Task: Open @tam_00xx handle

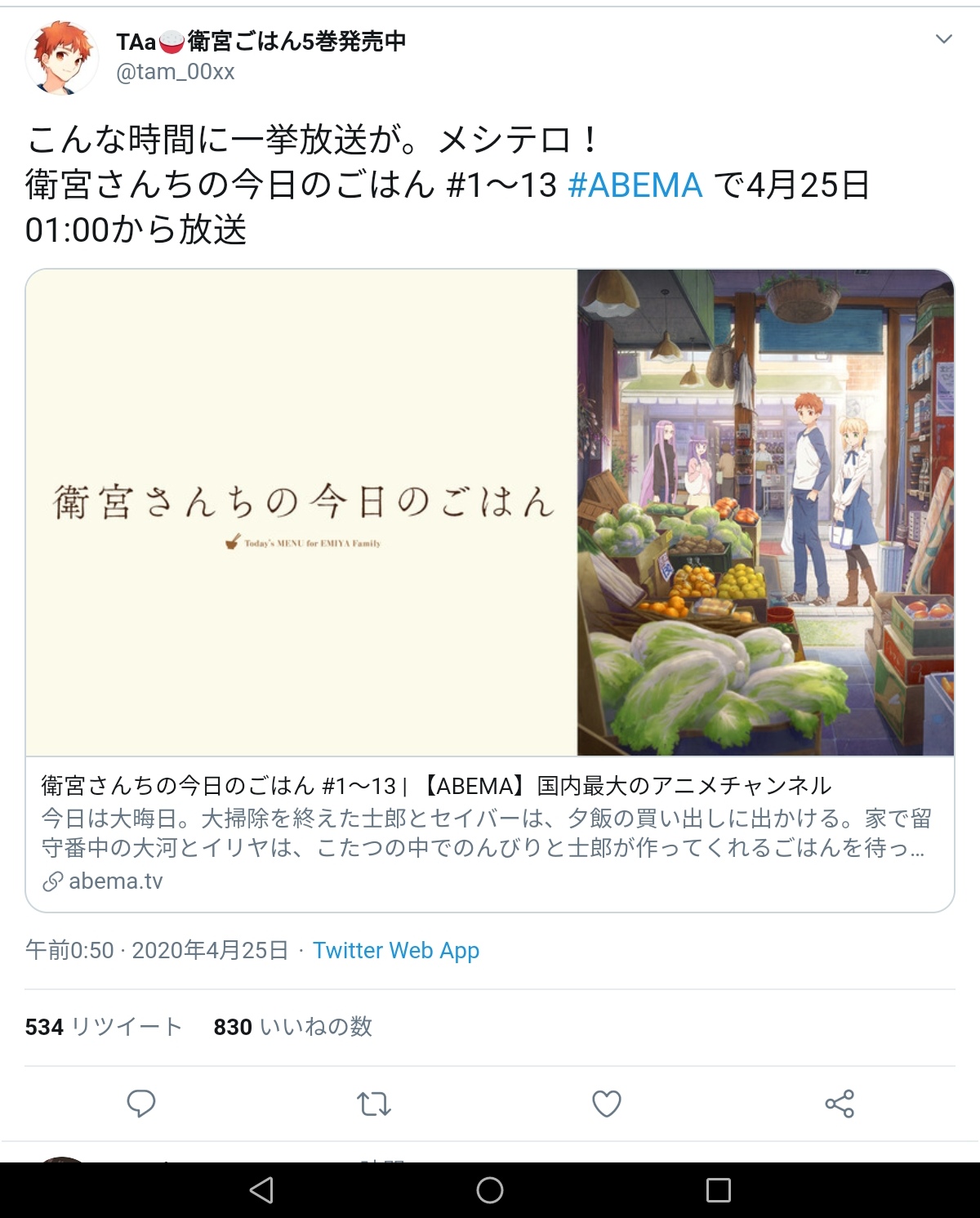Action: pyautogui.click(x=176, y=72)
